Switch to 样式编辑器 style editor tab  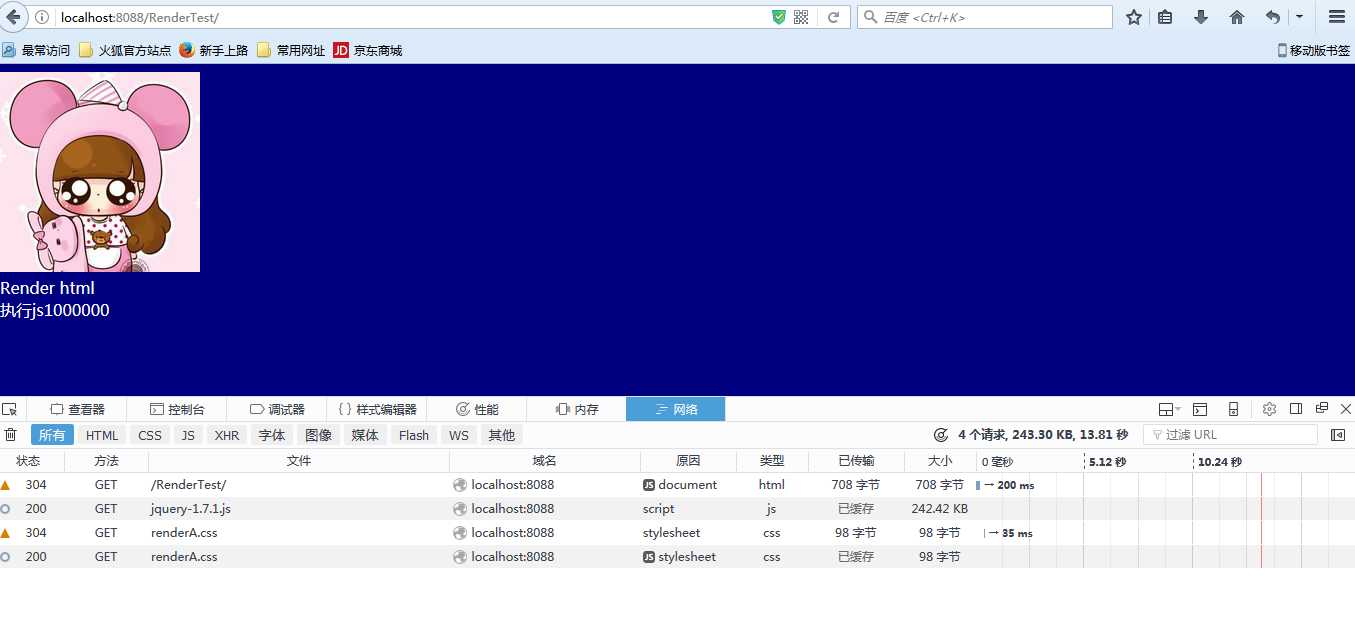click(377, 409)
